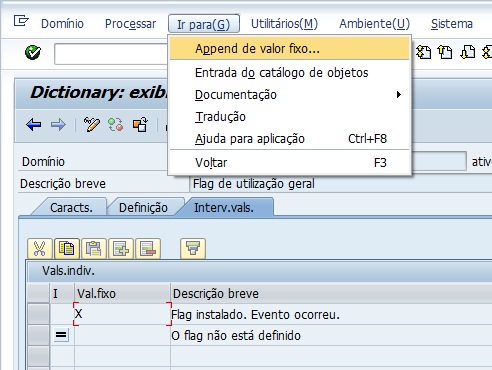Click the Other object icon
The width and height of the screenshot is (492, 370).
140,125
